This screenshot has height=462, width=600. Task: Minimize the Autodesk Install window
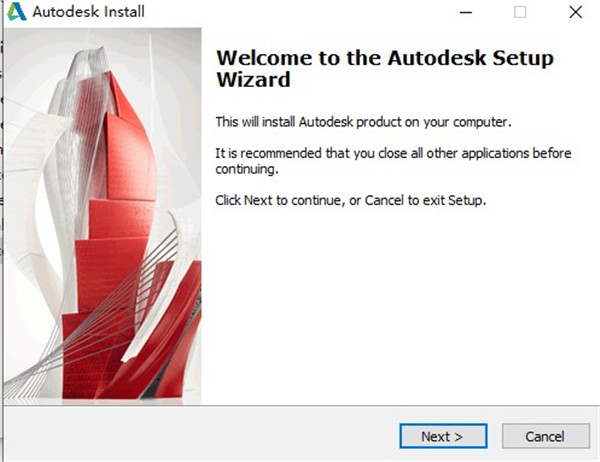click(x=466, y=13)
